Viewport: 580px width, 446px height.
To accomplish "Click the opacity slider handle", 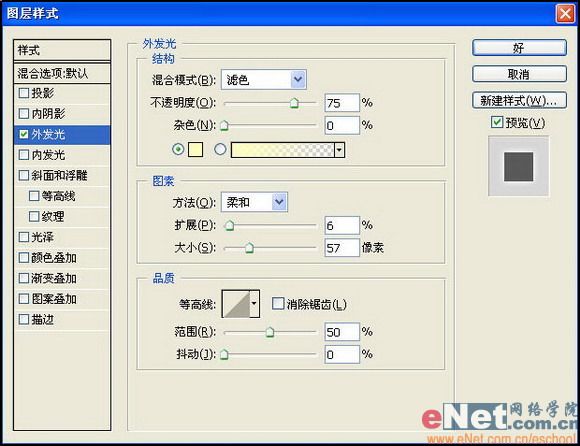I will click(x=294, y=103).
